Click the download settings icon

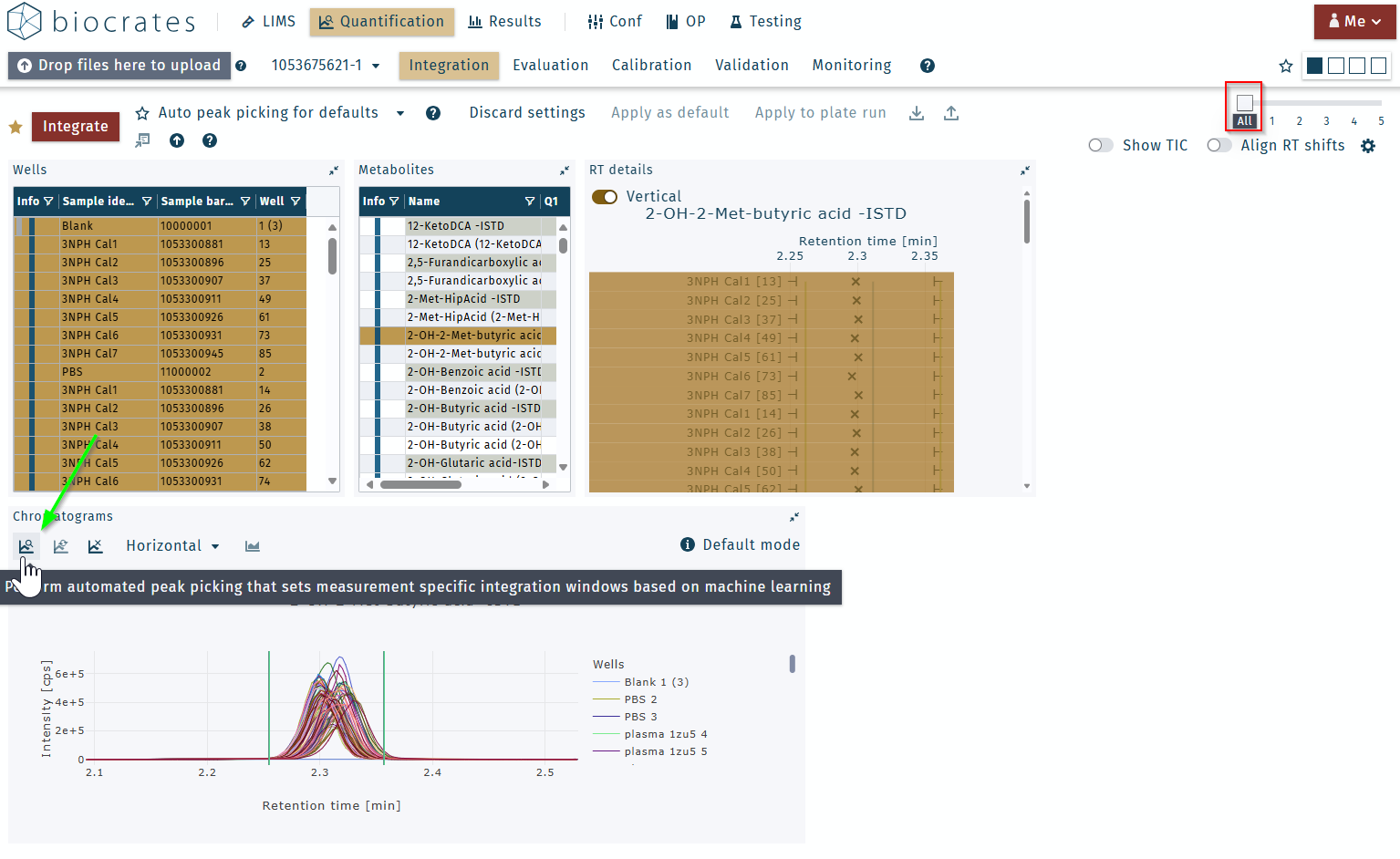(x=917, y=113)
